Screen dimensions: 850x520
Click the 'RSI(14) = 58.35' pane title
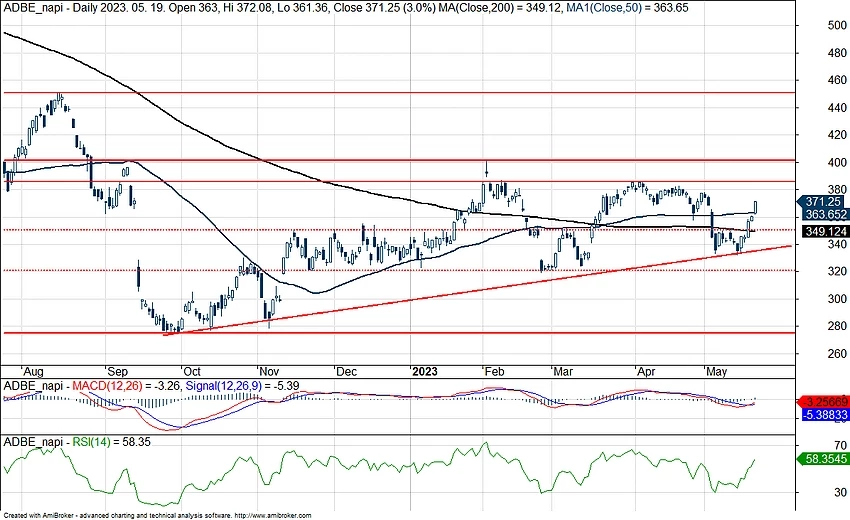point(112,442)
